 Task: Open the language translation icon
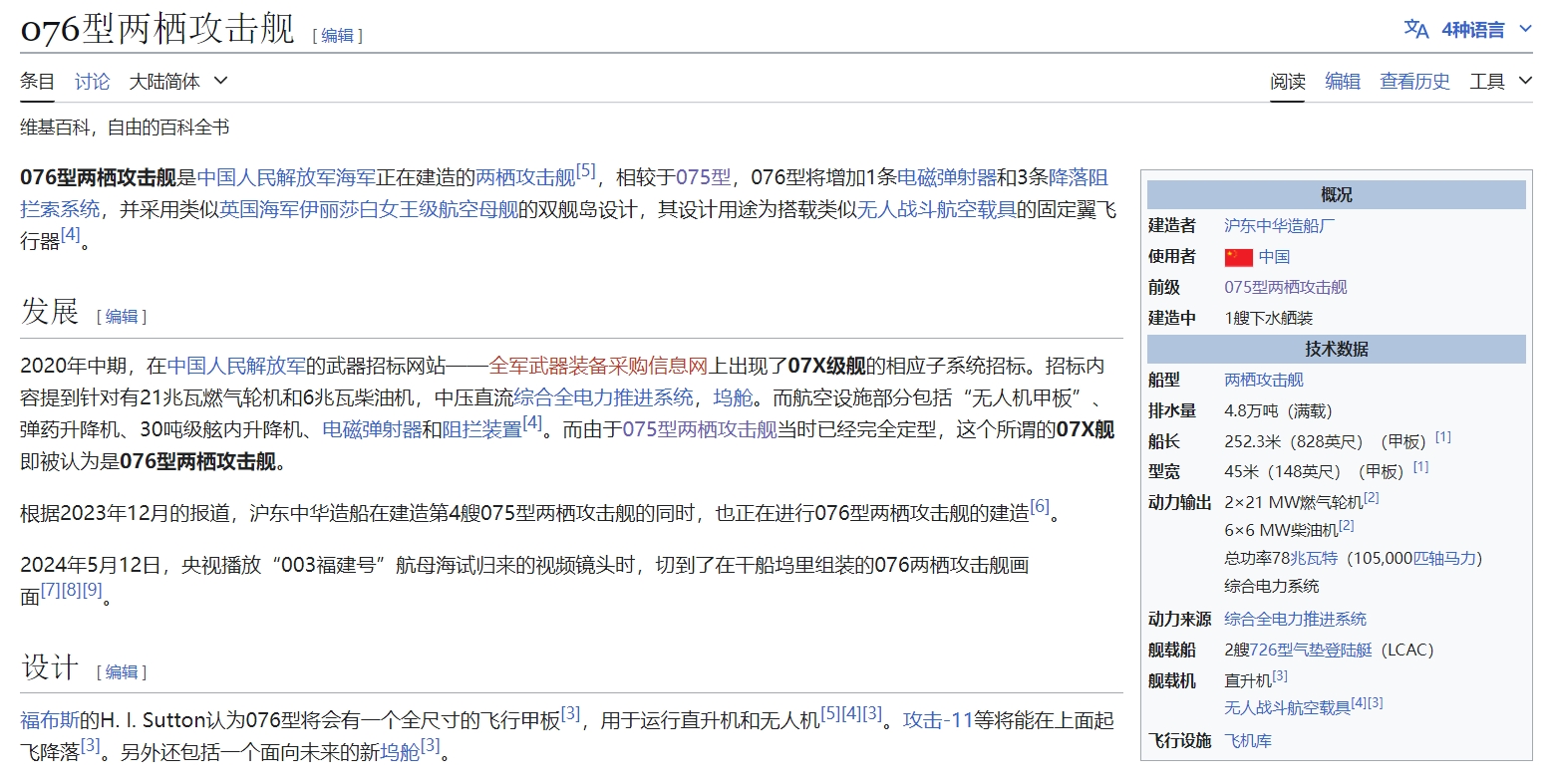click(1415, 29)
